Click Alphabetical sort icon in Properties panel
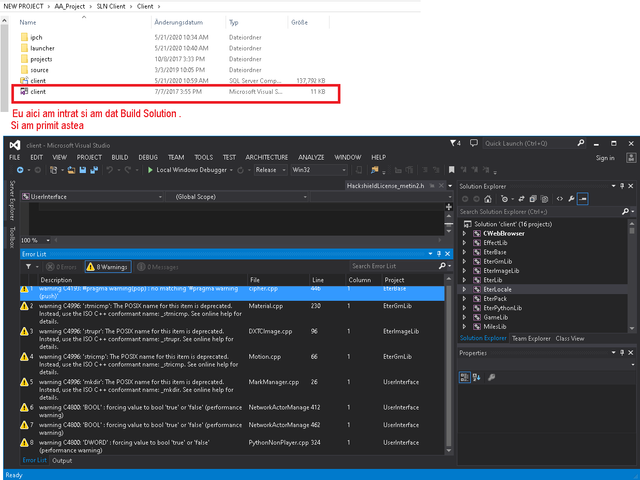Image resolution: width=640 pixels, height=480 pixels. click(476, 378)
